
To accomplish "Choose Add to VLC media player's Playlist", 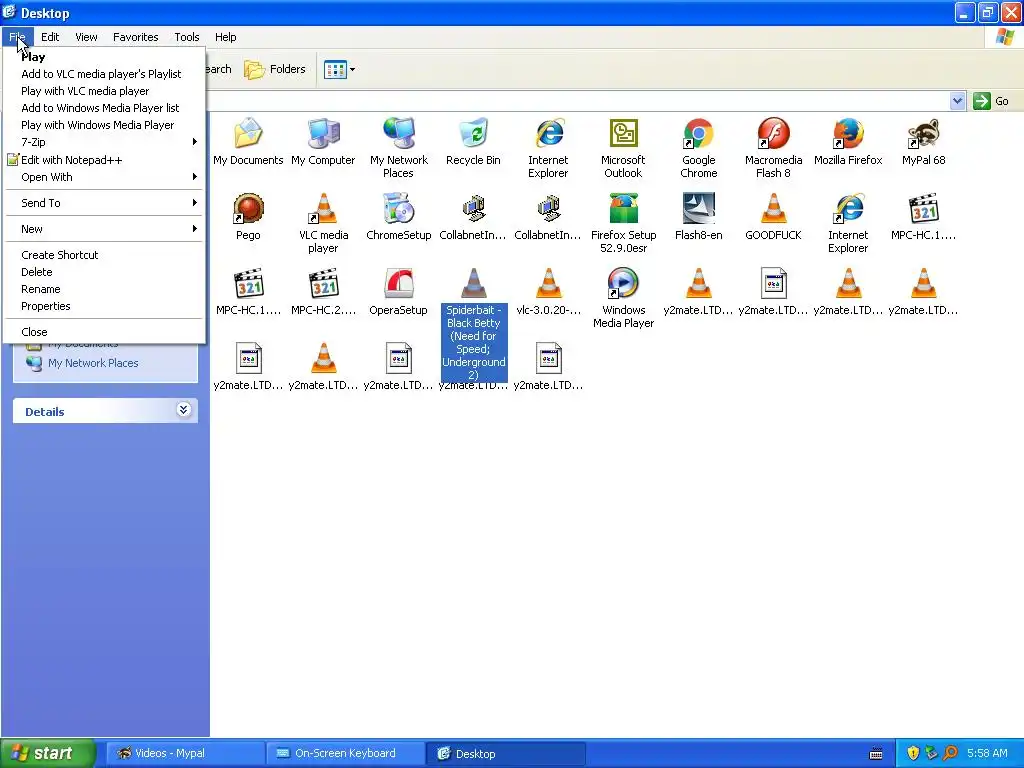I will 104,74.
